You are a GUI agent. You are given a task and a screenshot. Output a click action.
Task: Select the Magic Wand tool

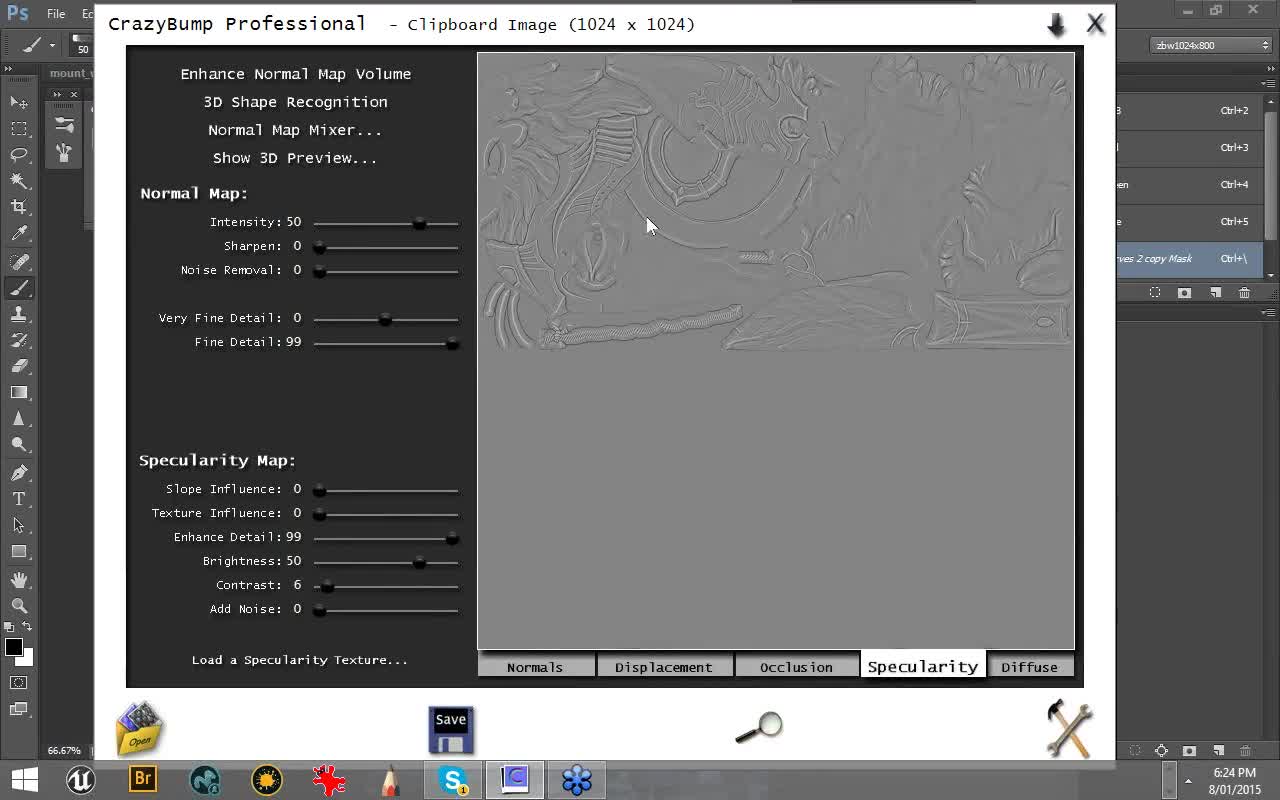[x=19, y=180]
